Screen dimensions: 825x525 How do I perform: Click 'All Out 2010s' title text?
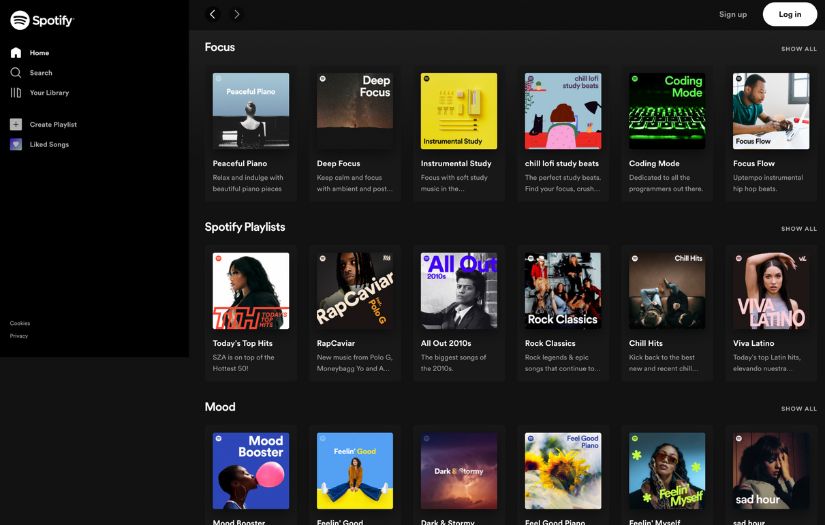pyautogui.click(x=446, y=344)
